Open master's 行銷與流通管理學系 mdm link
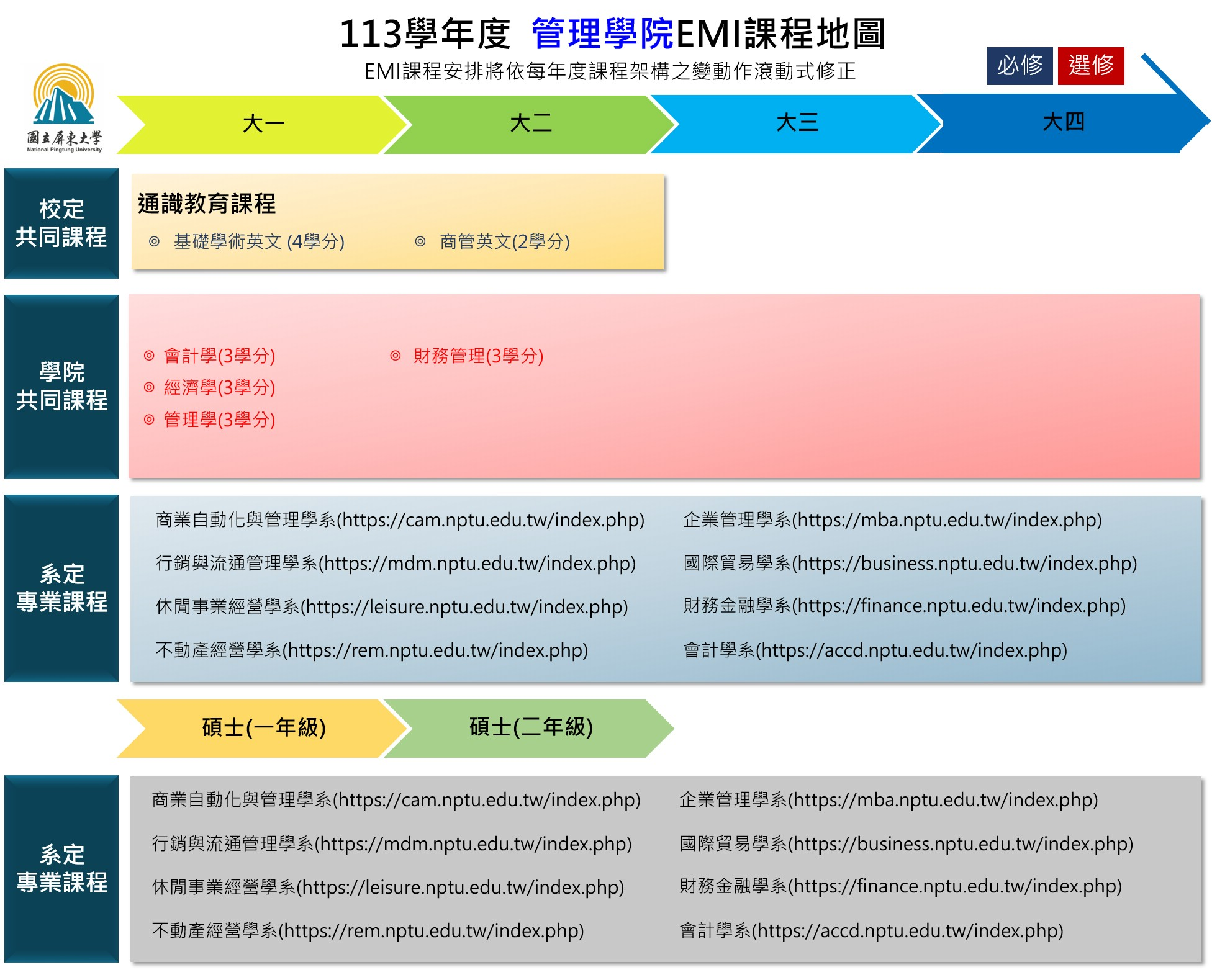Image resolution: width=1212 pixels, height=980 pixels. (392, 843)
